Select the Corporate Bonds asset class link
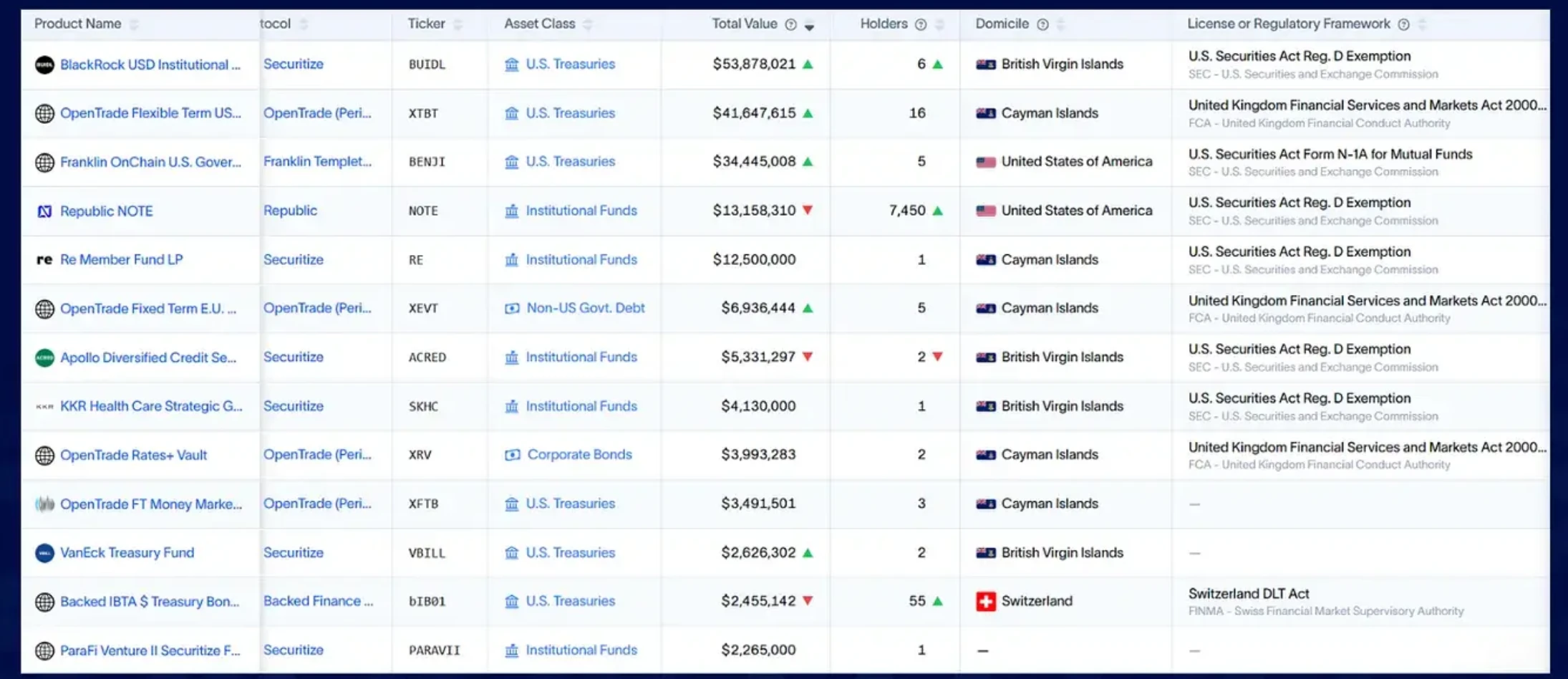This screenshot has width=1568, height=679. pos(579,455)
